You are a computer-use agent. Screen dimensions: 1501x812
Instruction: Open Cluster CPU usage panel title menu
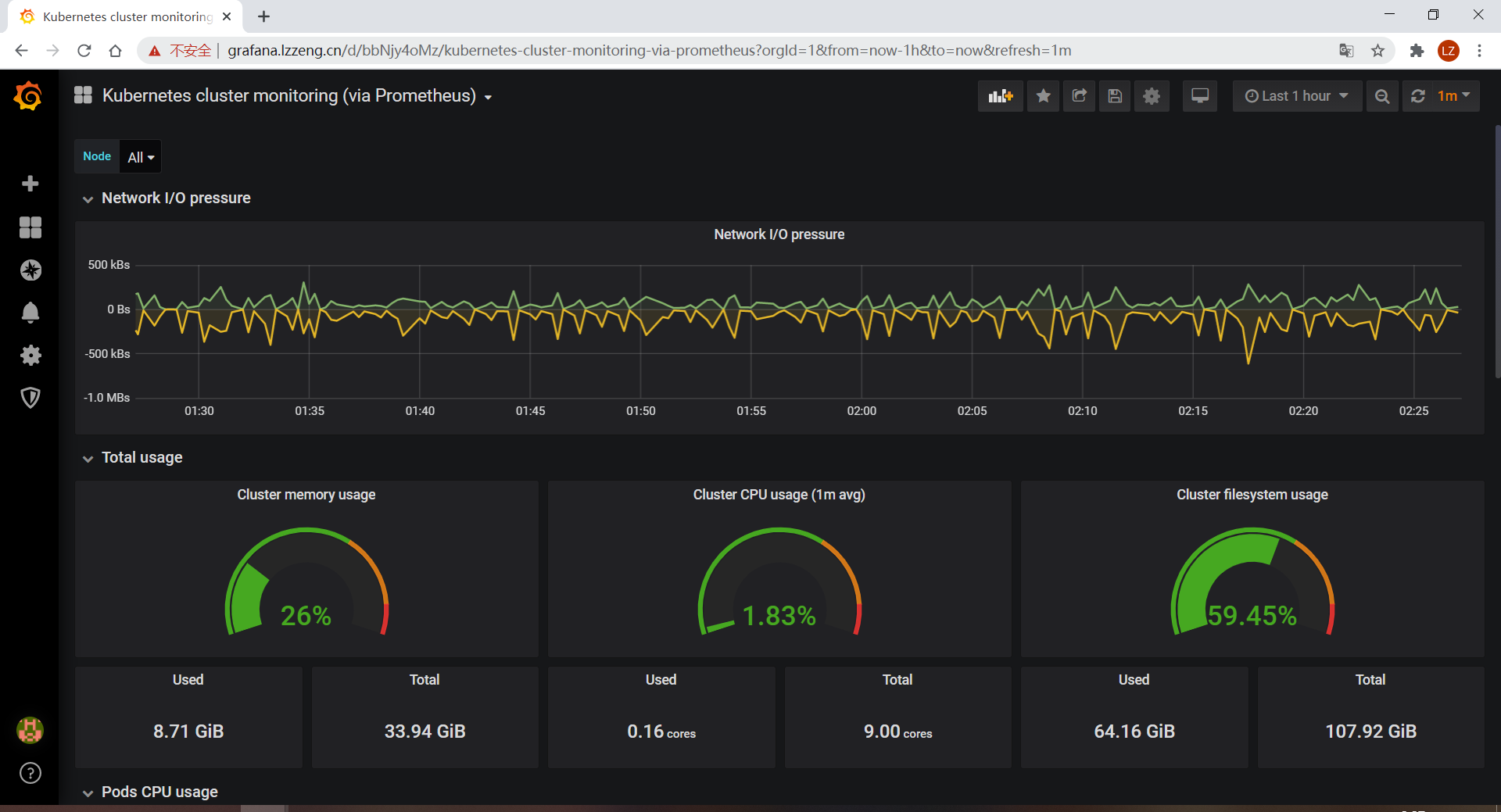coord(779,495)
